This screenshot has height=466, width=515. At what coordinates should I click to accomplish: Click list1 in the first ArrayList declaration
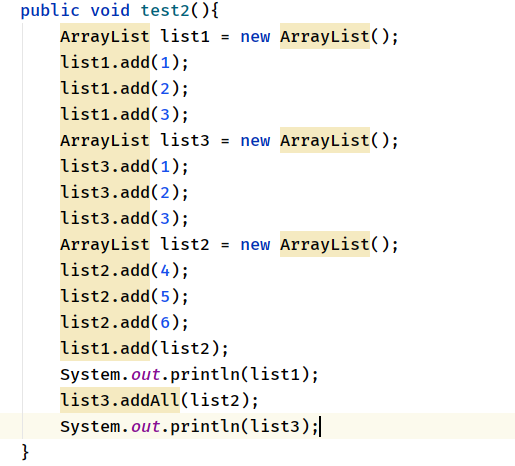click(185, 36)
